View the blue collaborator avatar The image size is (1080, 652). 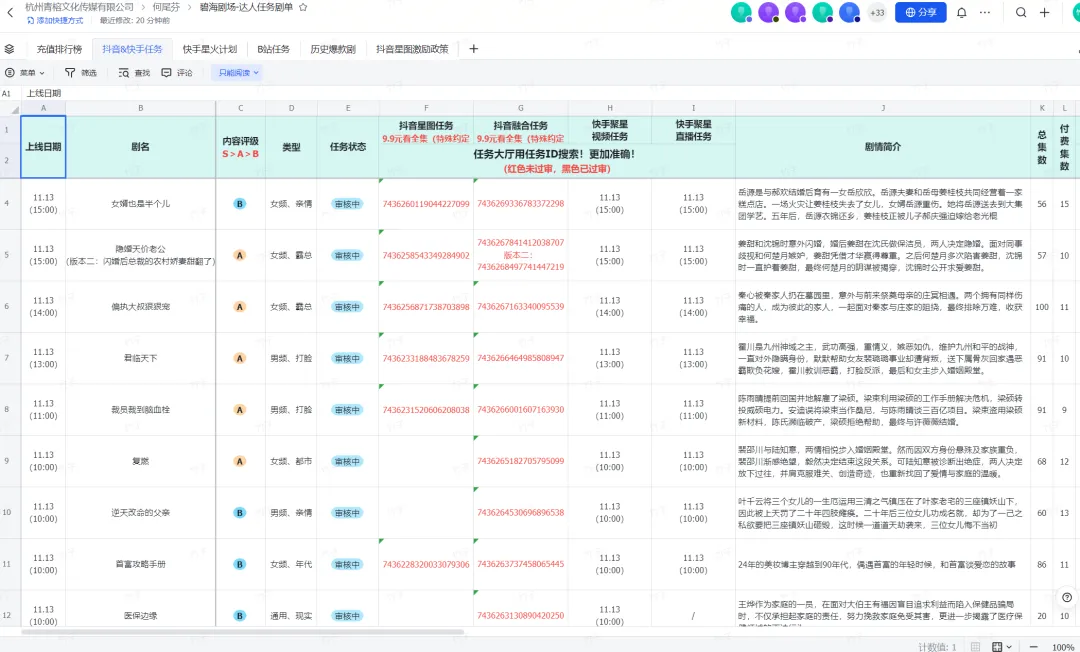[849, 12]
